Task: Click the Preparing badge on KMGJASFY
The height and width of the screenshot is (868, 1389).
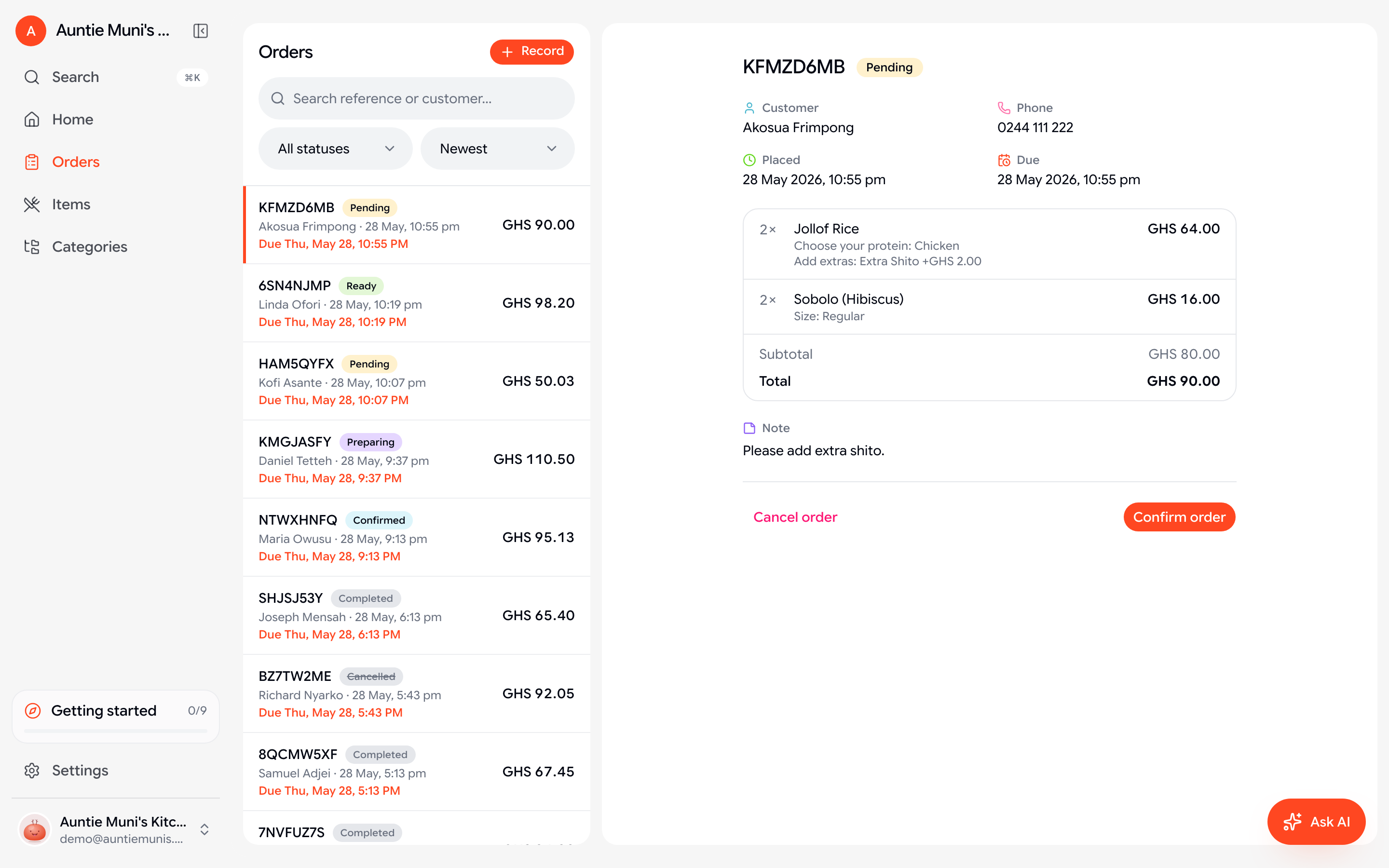Action: [x=370, y=442]
